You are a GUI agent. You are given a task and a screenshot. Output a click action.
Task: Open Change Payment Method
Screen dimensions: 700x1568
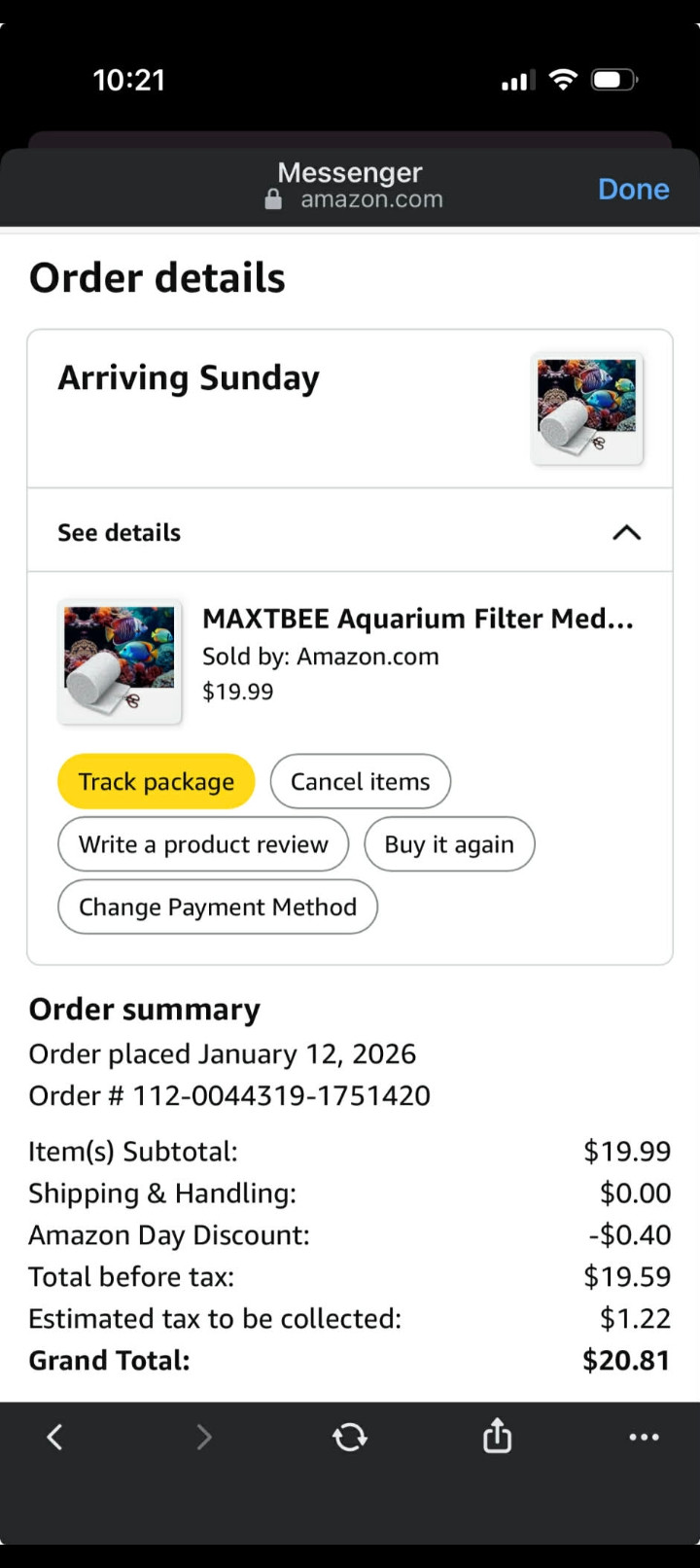(218, 907)
